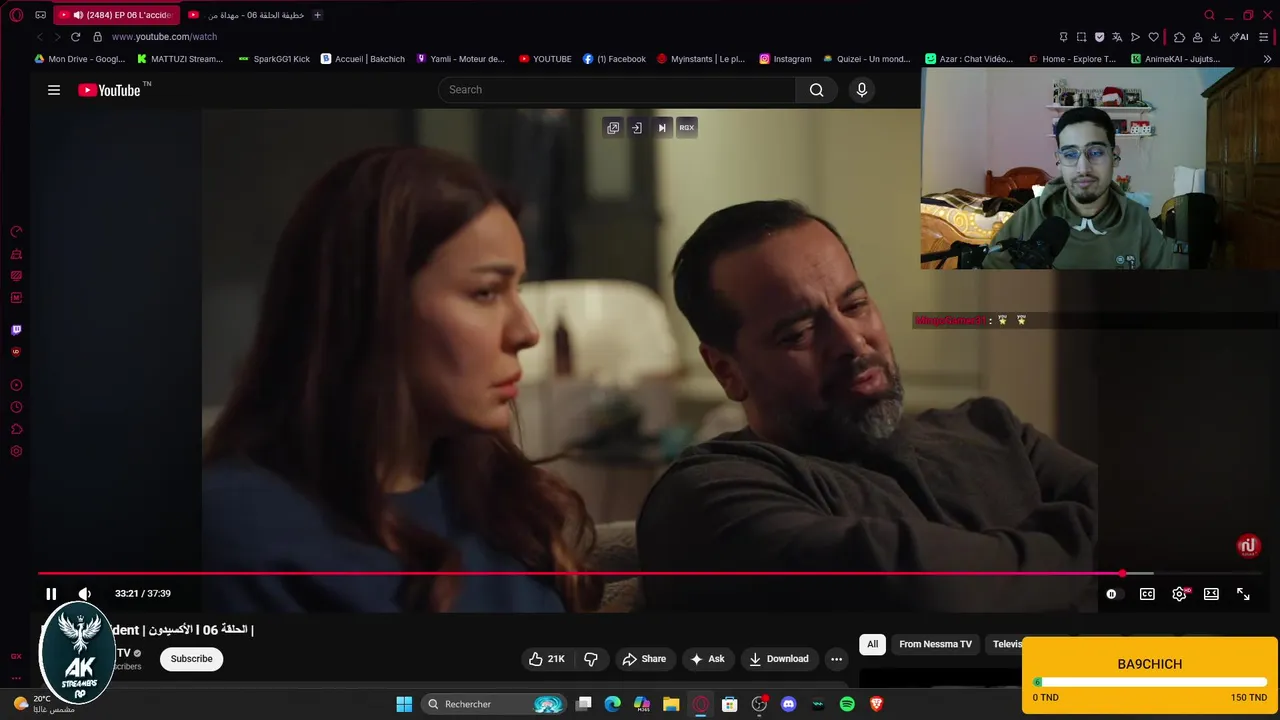
Task: Open the Opera sidebar settings
Action: pyautogui.click(x=16, y=451)
